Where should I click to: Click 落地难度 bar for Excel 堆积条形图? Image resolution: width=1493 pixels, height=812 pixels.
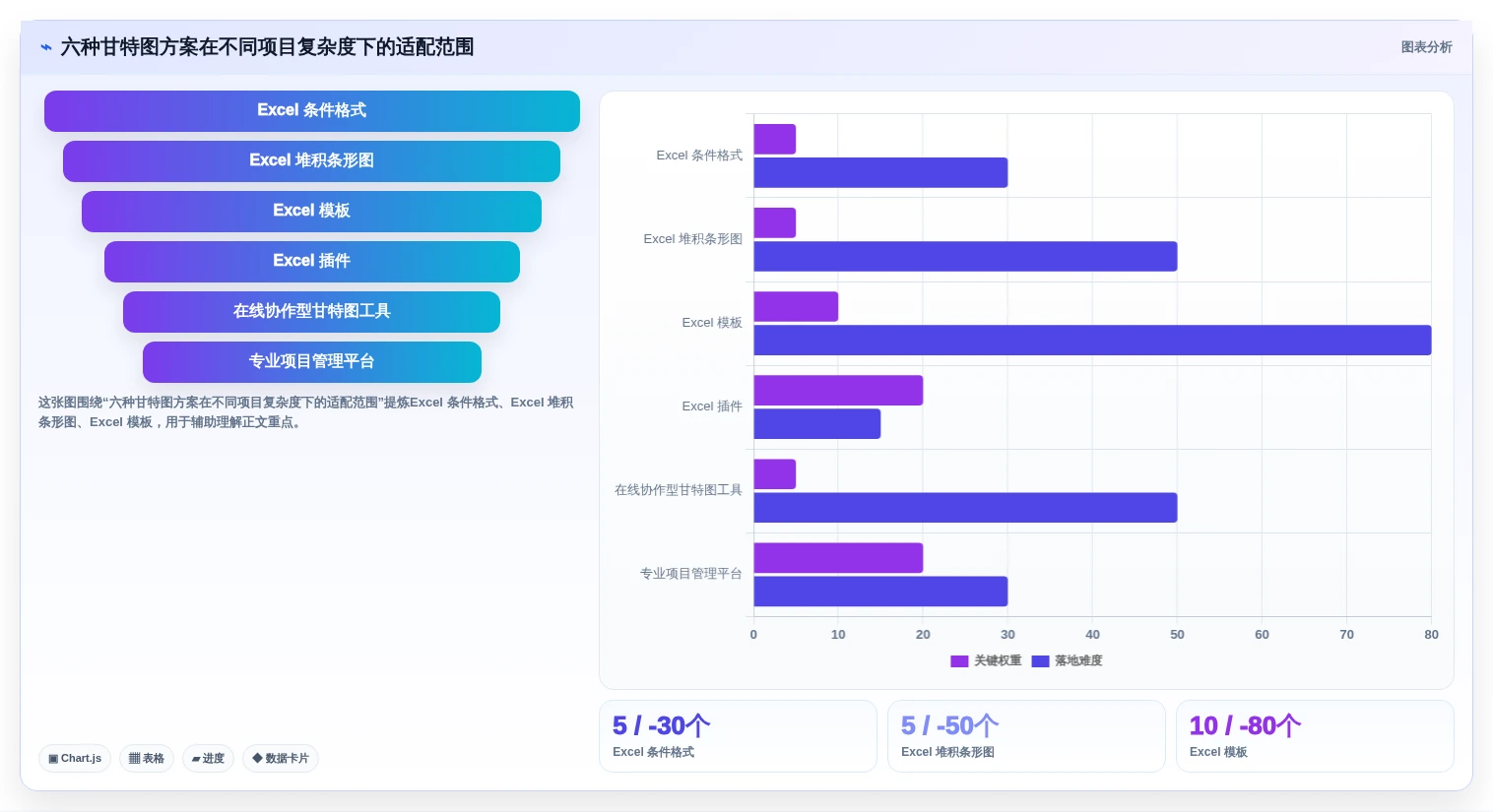click(x=965, y=256)
